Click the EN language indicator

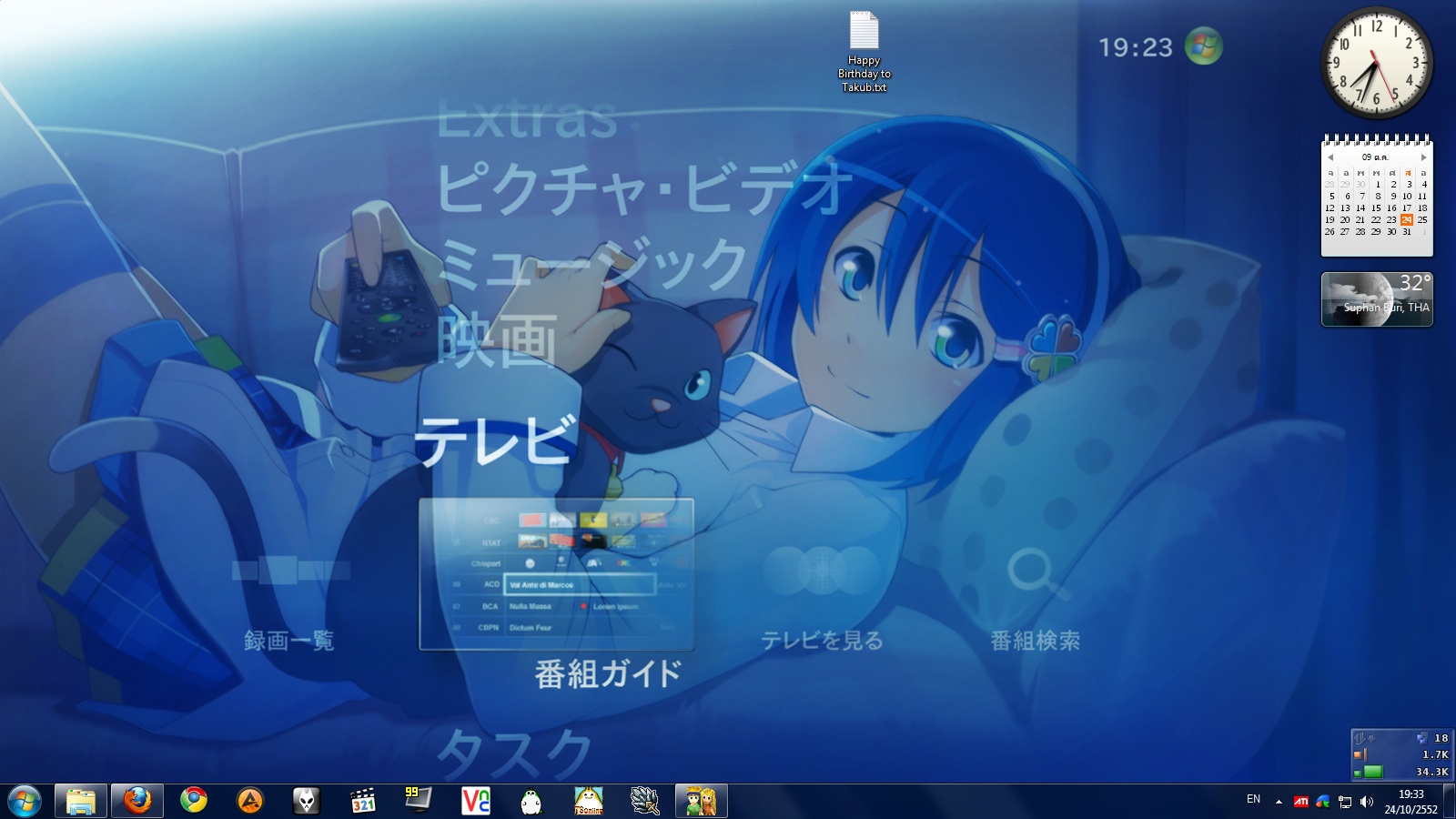tap(1253, 799)
